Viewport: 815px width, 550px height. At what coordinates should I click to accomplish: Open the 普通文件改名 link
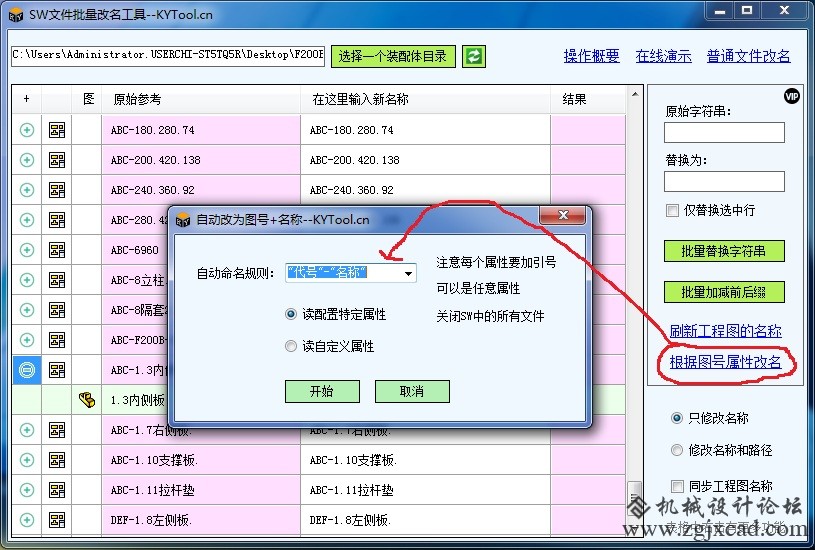click(748, 56)
